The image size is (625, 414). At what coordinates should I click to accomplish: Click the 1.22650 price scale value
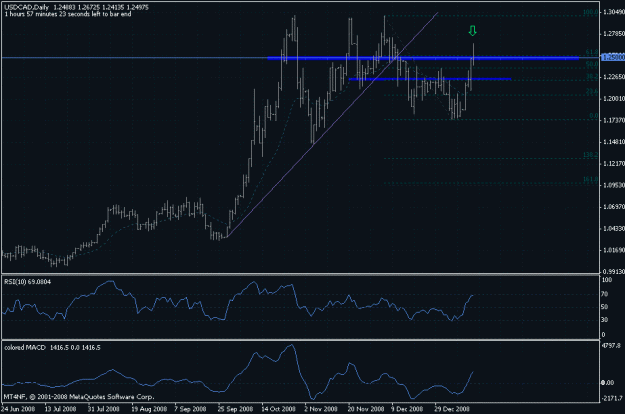[614, 77]
